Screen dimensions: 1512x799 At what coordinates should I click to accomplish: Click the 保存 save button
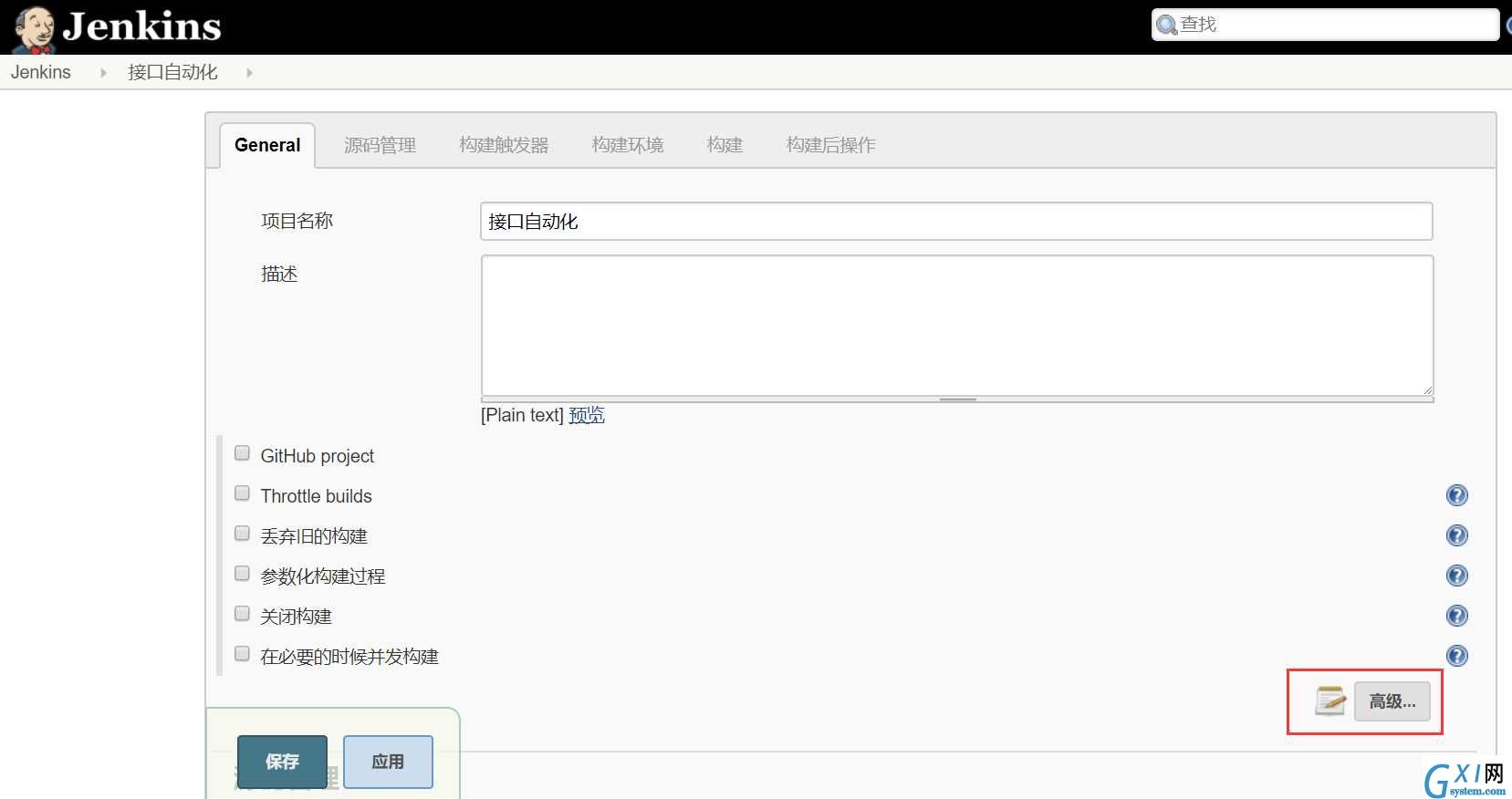[282, 762]
